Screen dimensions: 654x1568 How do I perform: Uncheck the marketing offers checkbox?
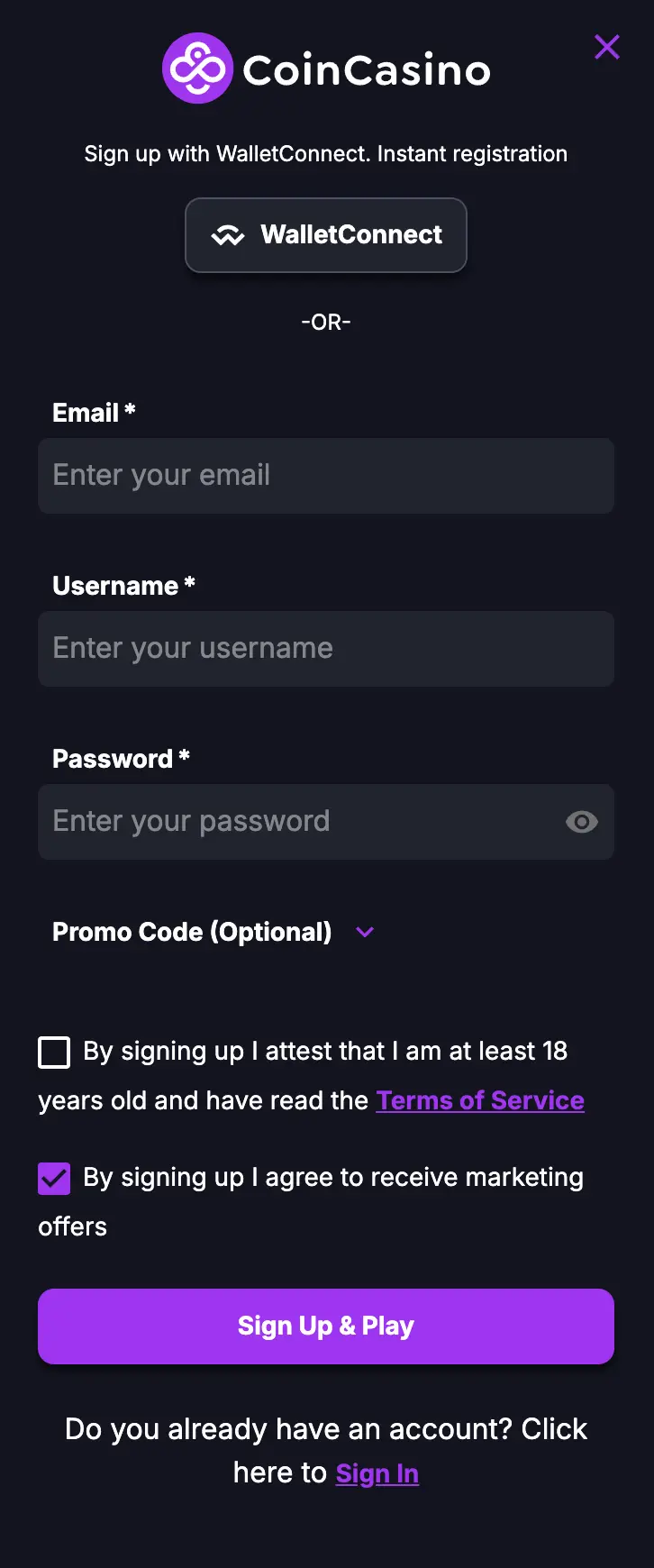coord(54,1178)
